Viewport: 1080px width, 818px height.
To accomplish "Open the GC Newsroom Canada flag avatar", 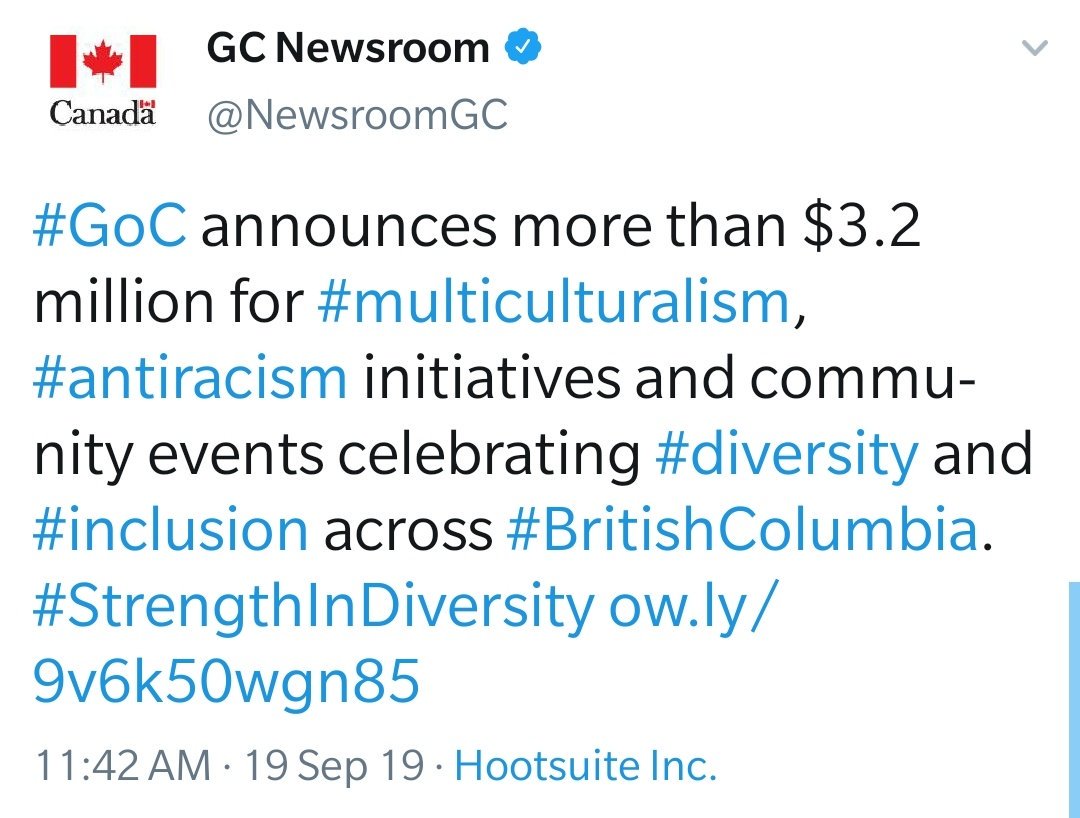I will click(x=103, y=81).
